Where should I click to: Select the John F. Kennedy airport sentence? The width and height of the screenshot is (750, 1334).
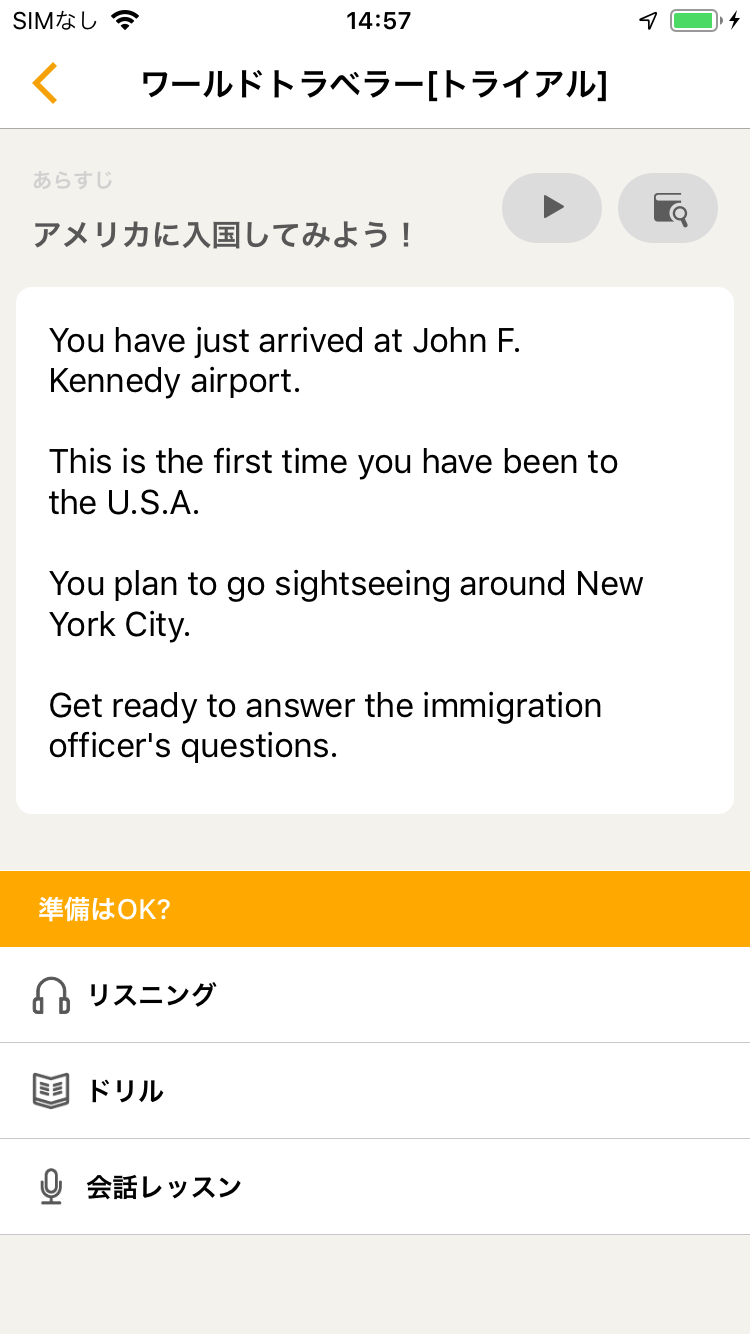tap(285, 361)
